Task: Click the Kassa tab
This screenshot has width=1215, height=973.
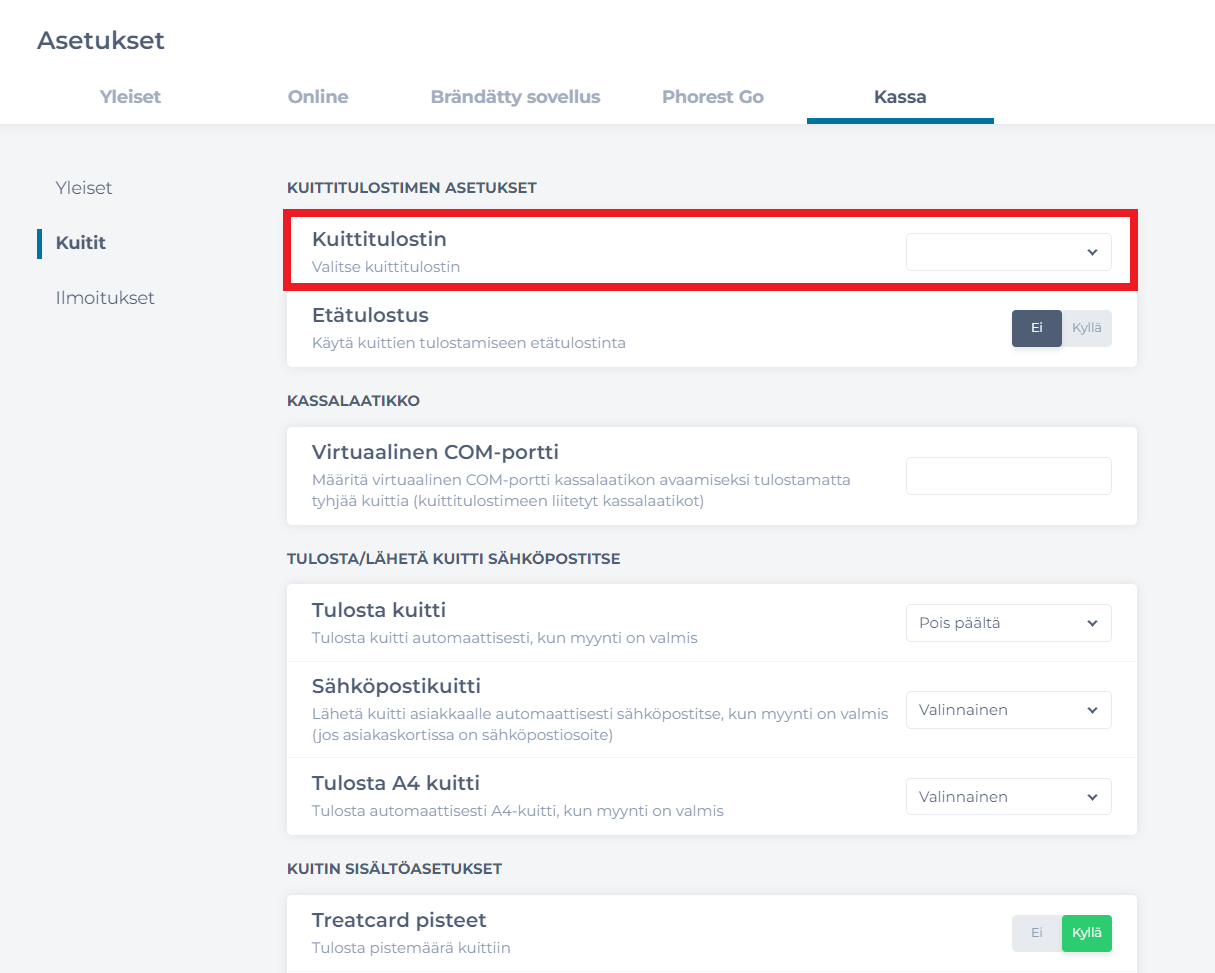Action: (899, 97)
